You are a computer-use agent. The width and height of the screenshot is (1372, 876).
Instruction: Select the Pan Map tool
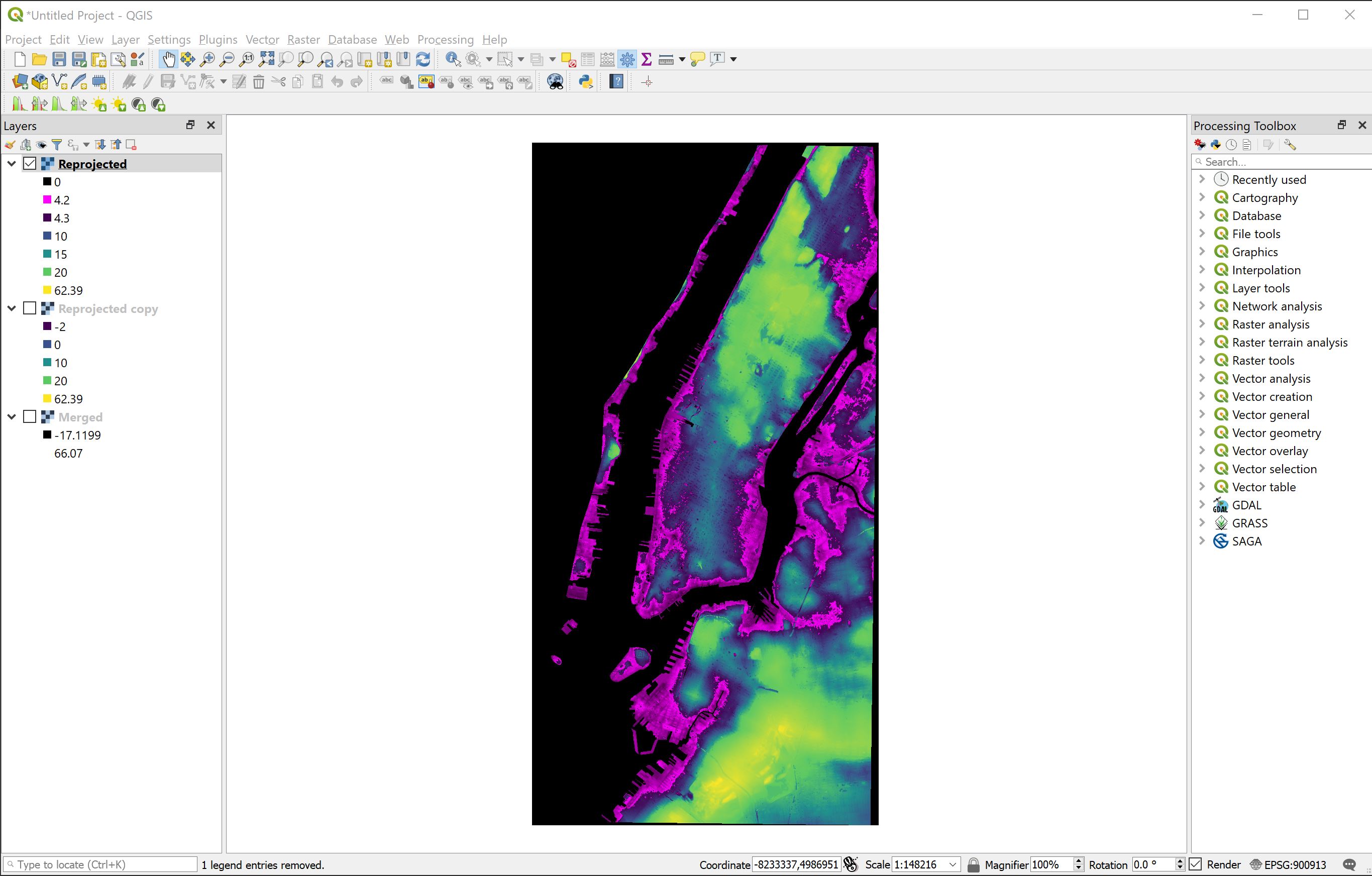coord(168,59)
